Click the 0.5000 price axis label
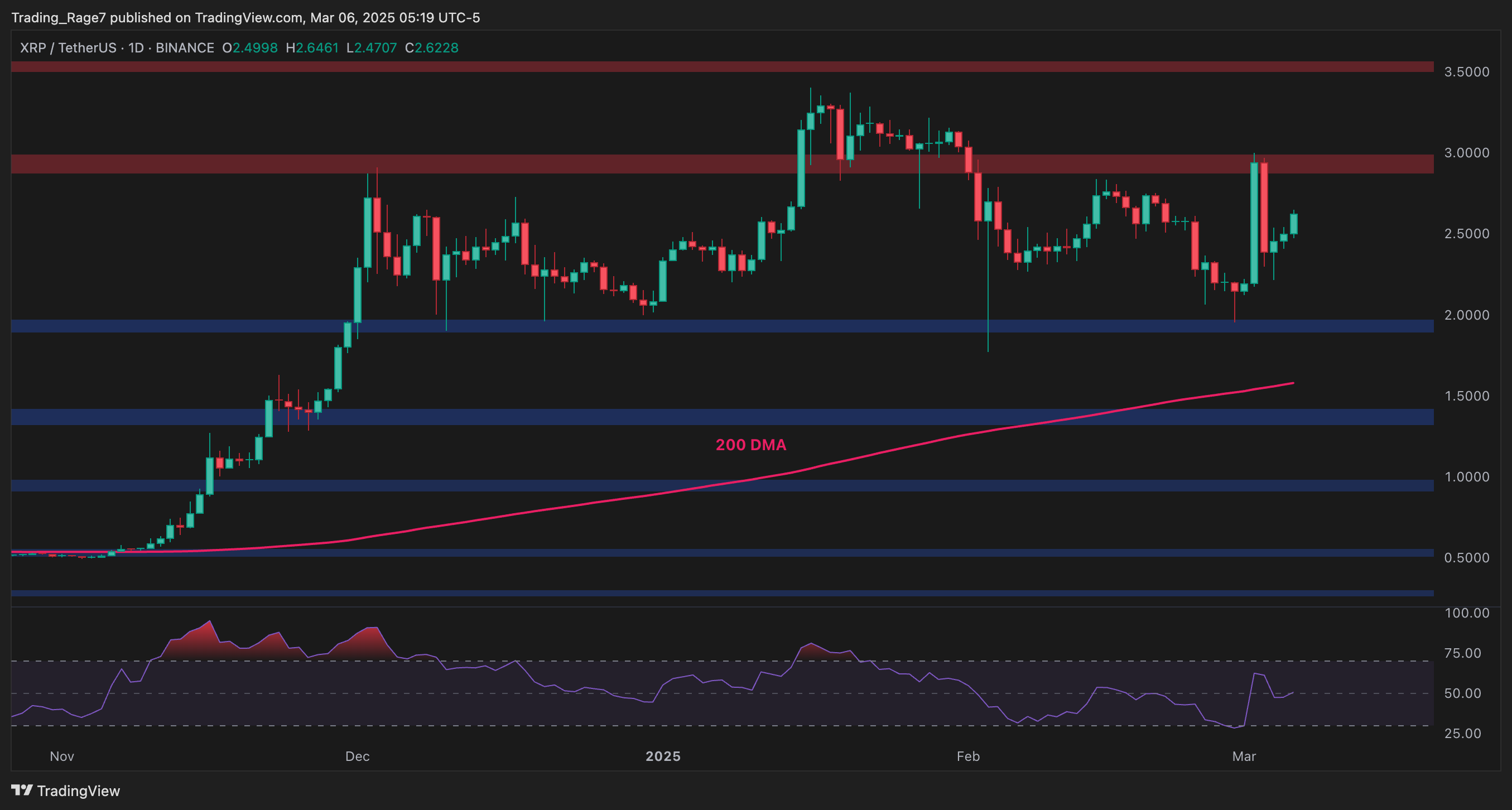 click(1466, 558)
